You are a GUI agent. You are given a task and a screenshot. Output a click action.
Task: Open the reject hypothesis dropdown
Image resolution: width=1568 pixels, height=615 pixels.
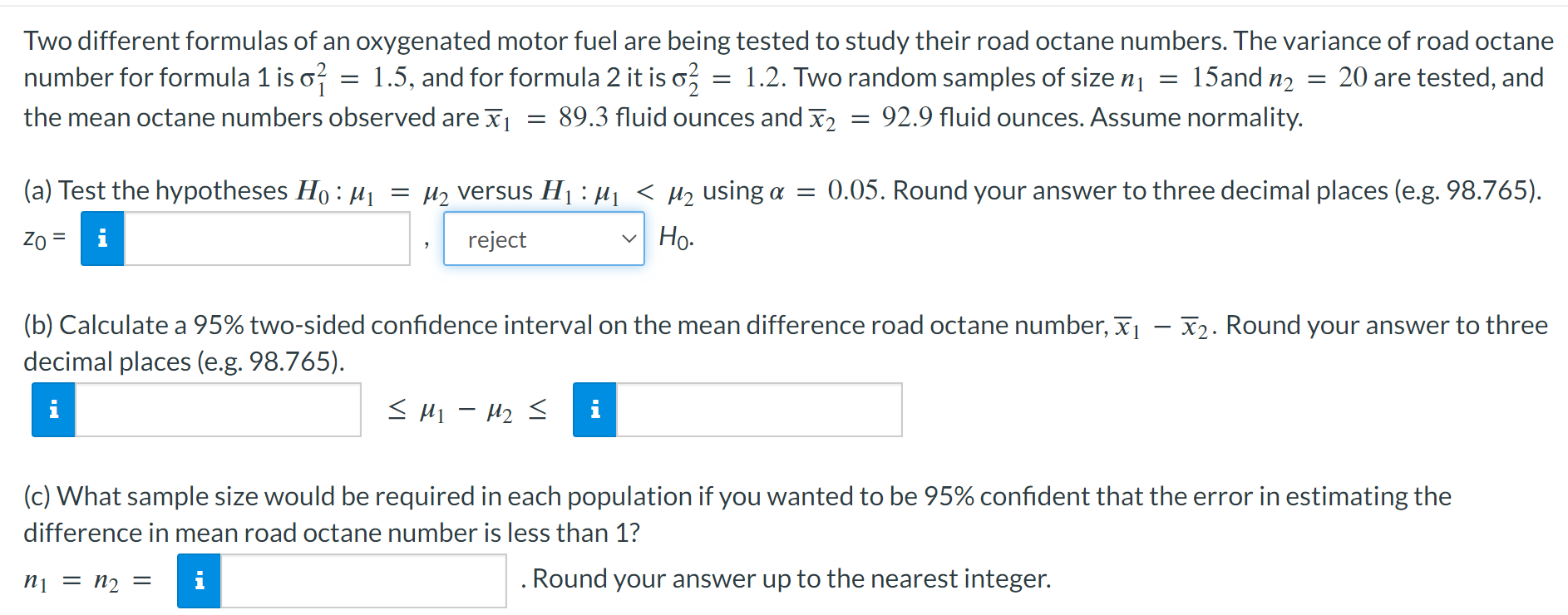click(x=544, y=239)
